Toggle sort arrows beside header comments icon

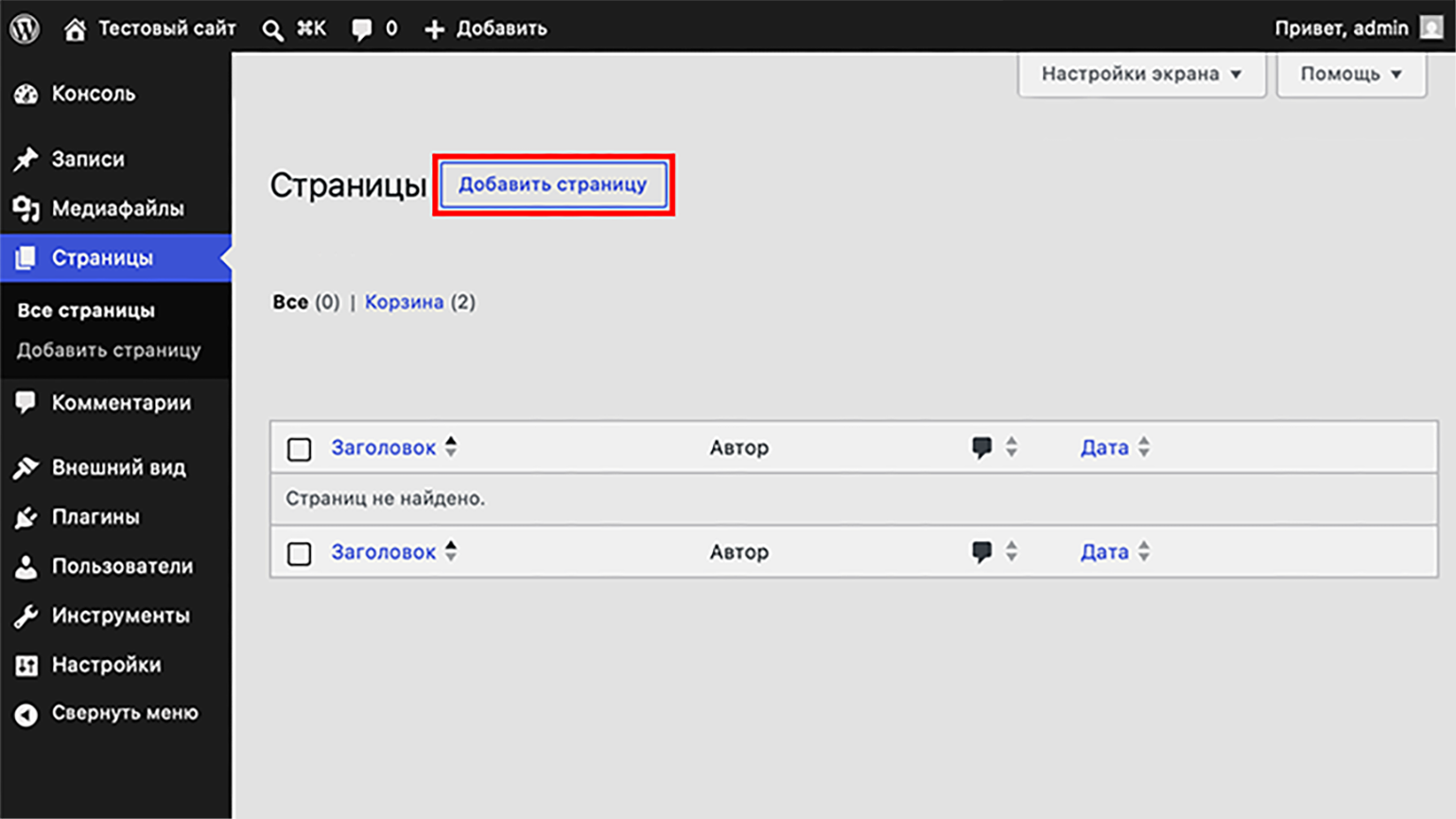click(x=1012, y=446)
